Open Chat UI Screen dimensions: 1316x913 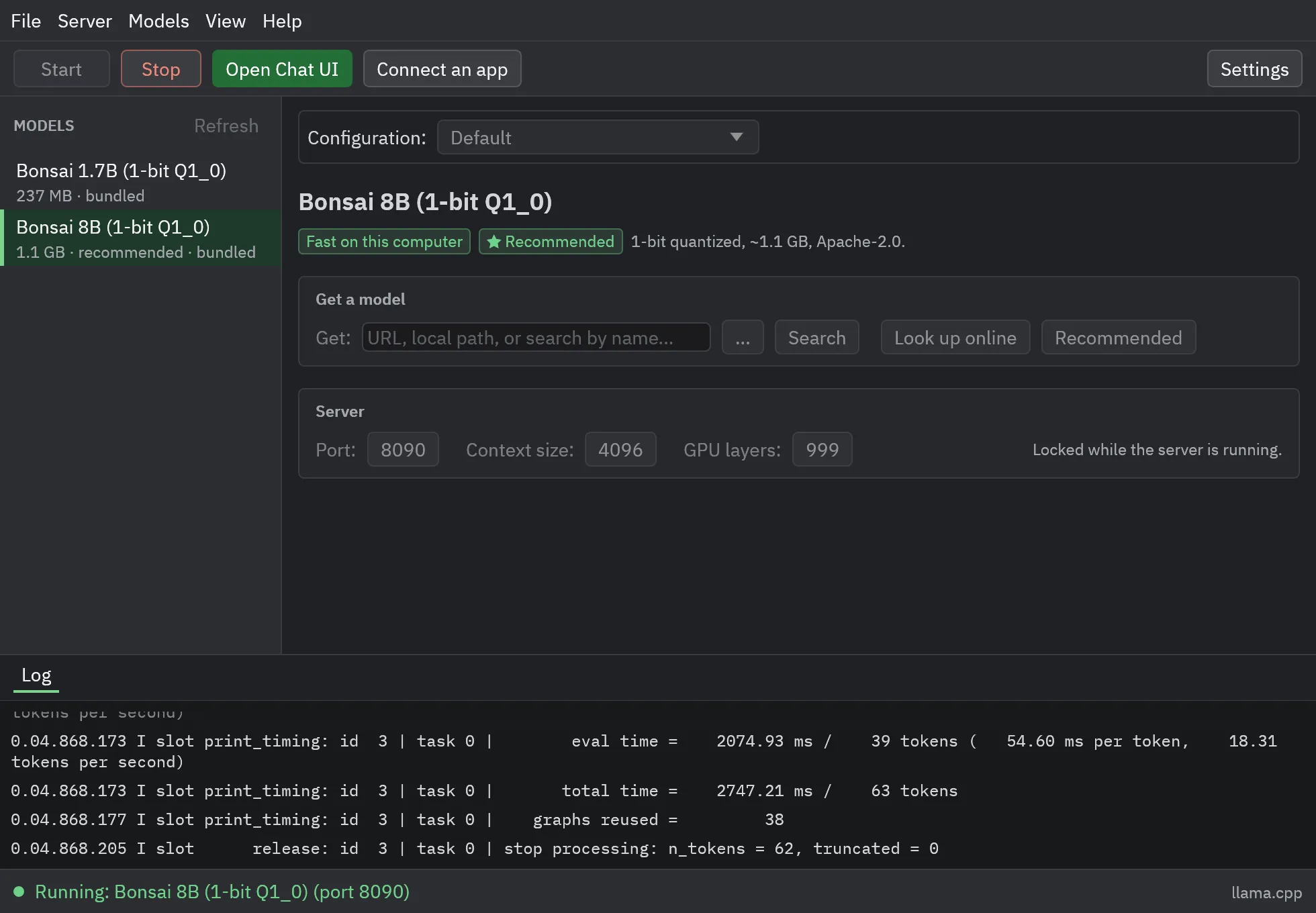tap(282, 68)
